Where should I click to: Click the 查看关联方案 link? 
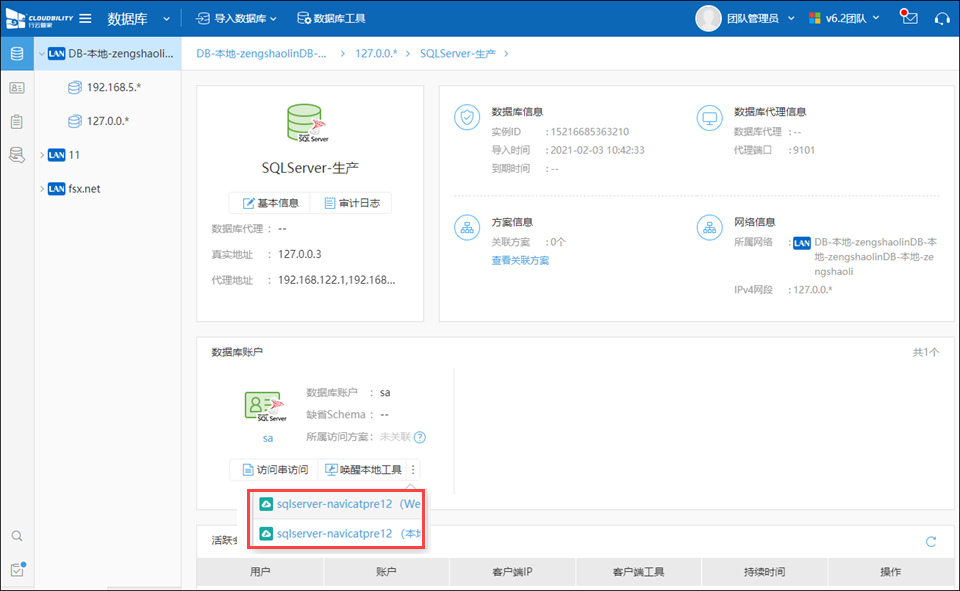(x=520, y=260)
